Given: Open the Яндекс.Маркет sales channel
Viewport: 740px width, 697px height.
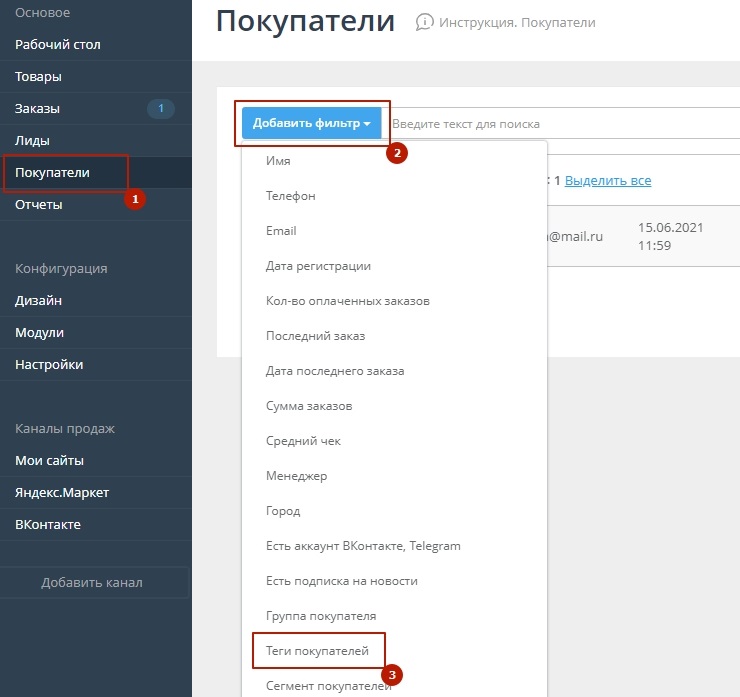Looking at the screenshot, I should click(x=62, y=492).
